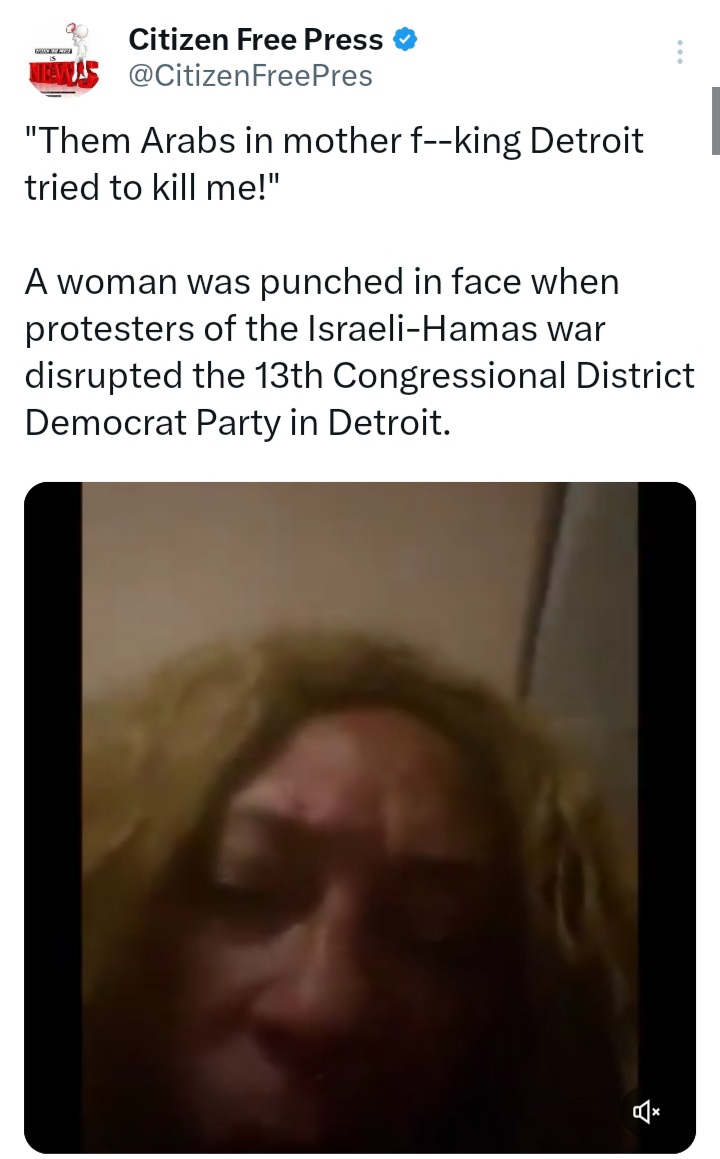Click the text "13th Congressional District"
Image resolution: width=720 pixels, height=1159 pixels.
(473, 375)
